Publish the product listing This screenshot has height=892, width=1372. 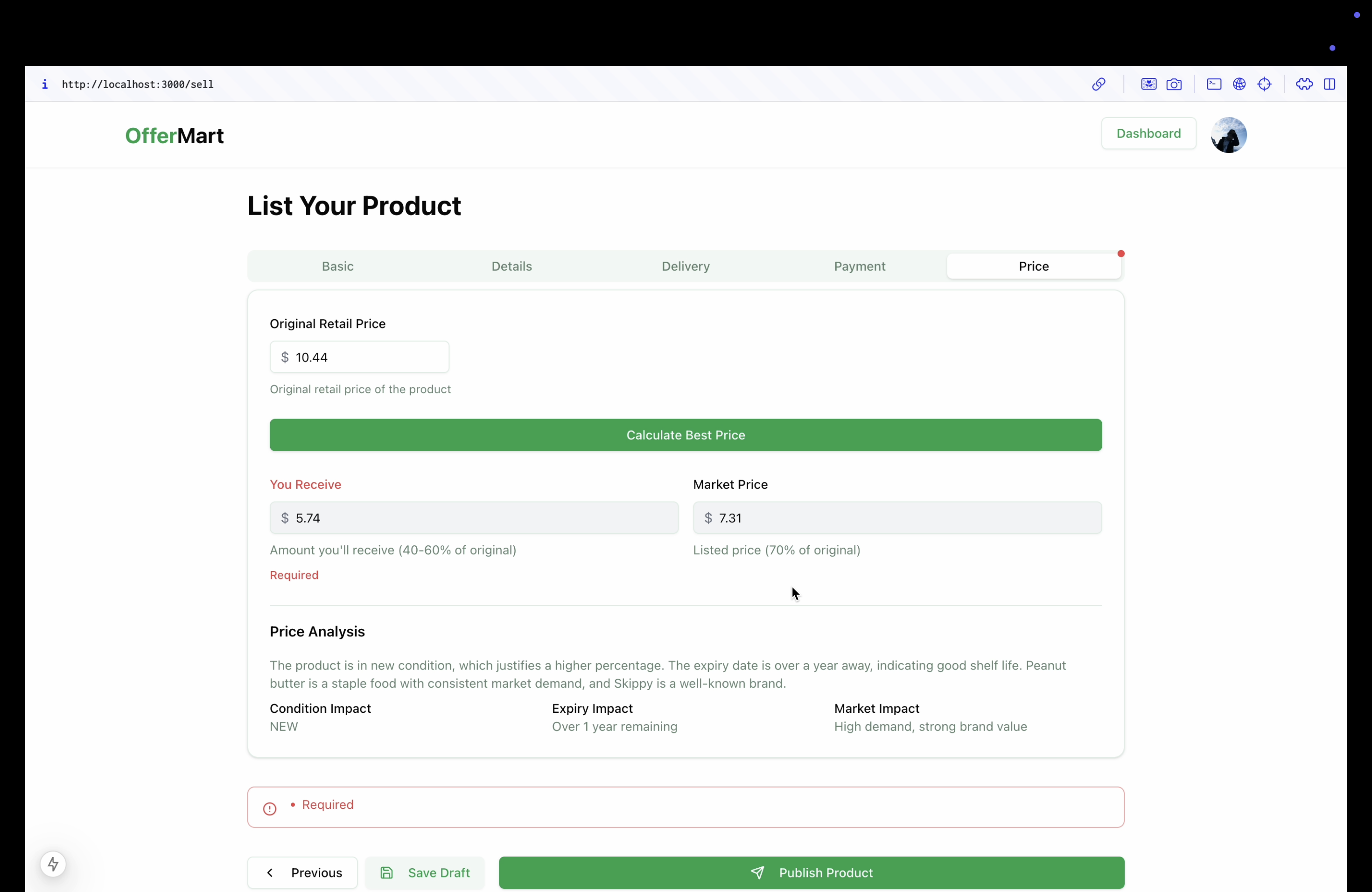[x=811, y=872]
